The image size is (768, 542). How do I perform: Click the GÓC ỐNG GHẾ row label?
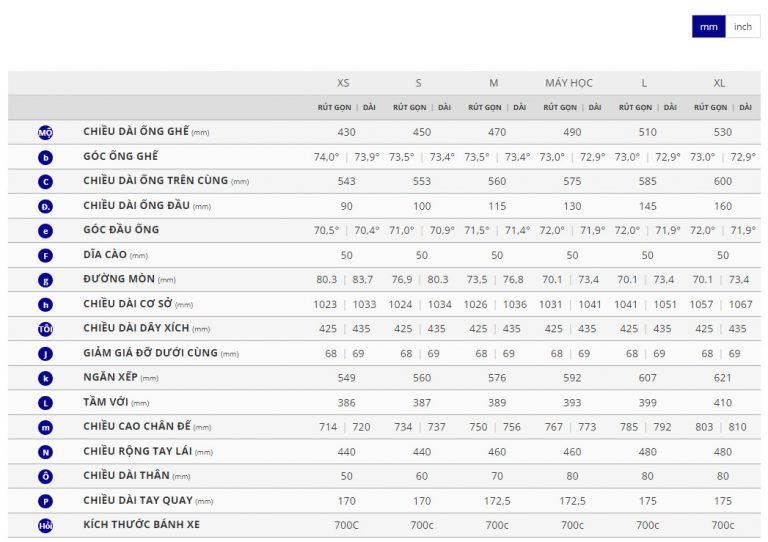click(x=120, y=156)
